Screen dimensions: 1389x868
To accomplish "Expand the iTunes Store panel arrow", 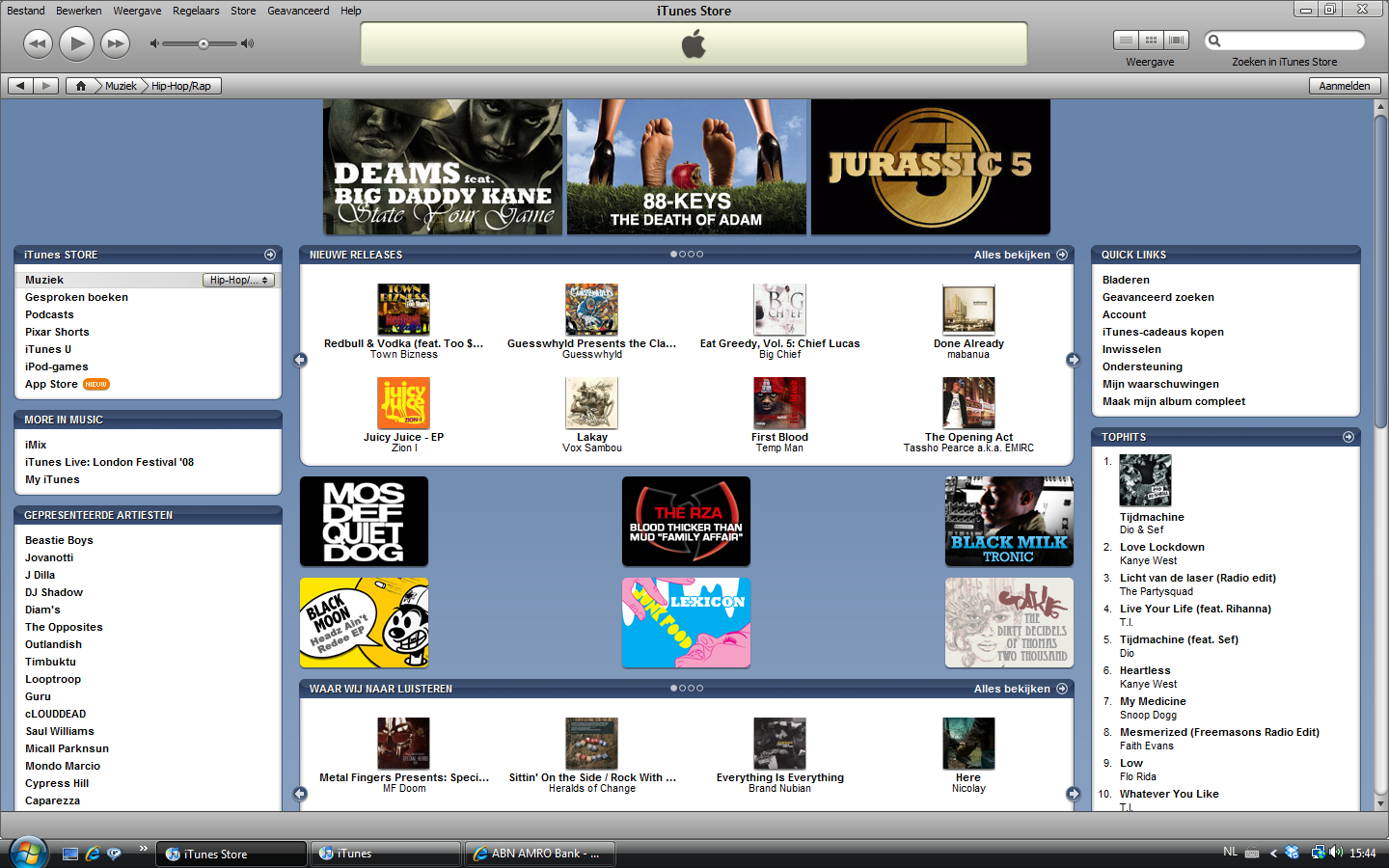I will 270,255.
